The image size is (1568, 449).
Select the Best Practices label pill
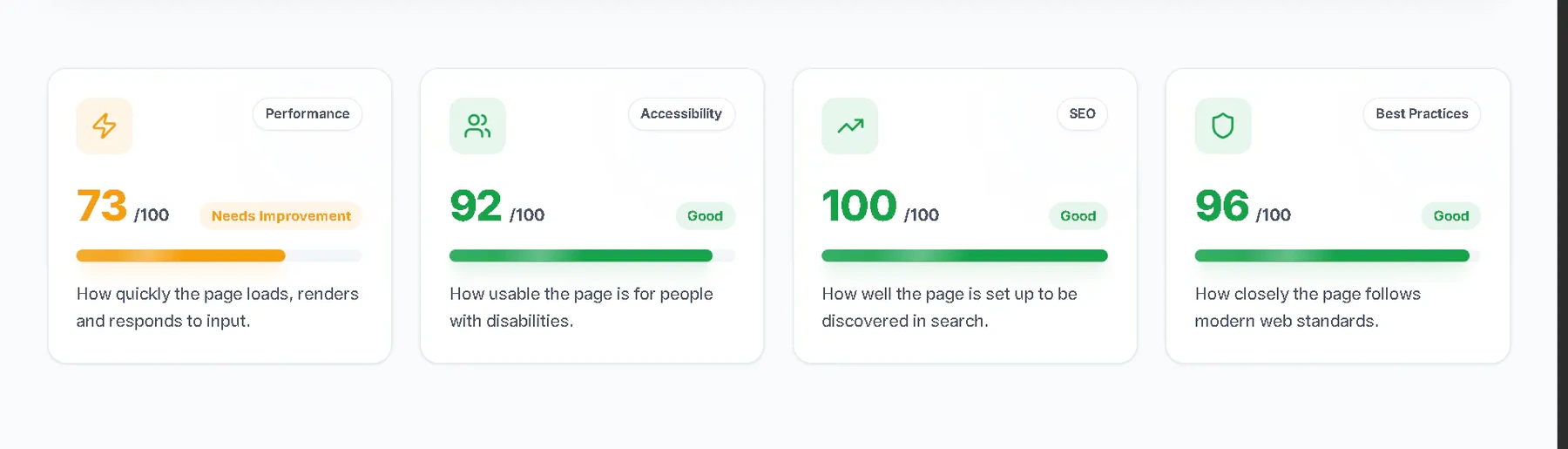pos(1422,114)
